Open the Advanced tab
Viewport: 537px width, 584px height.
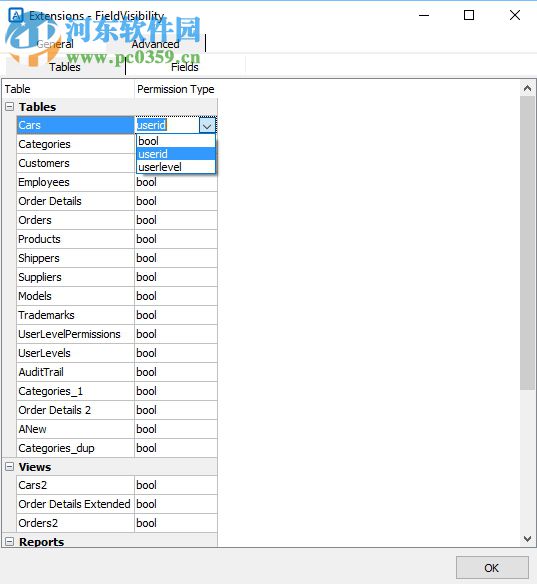[155, 44]
